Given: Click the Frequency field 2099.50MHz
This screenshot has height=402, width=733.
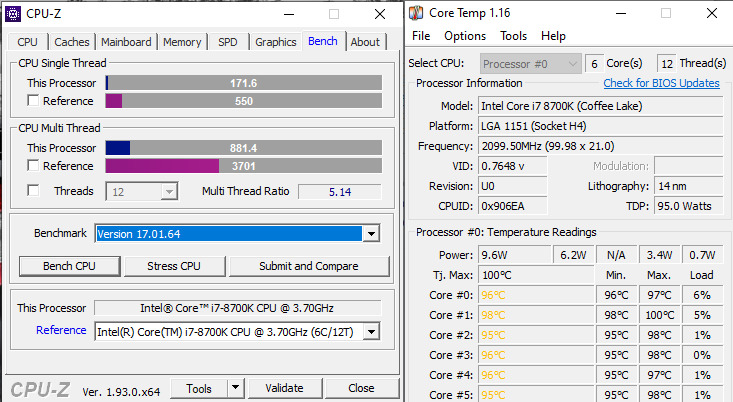Looking at the screenshot, I should click(x=601, y=146).
